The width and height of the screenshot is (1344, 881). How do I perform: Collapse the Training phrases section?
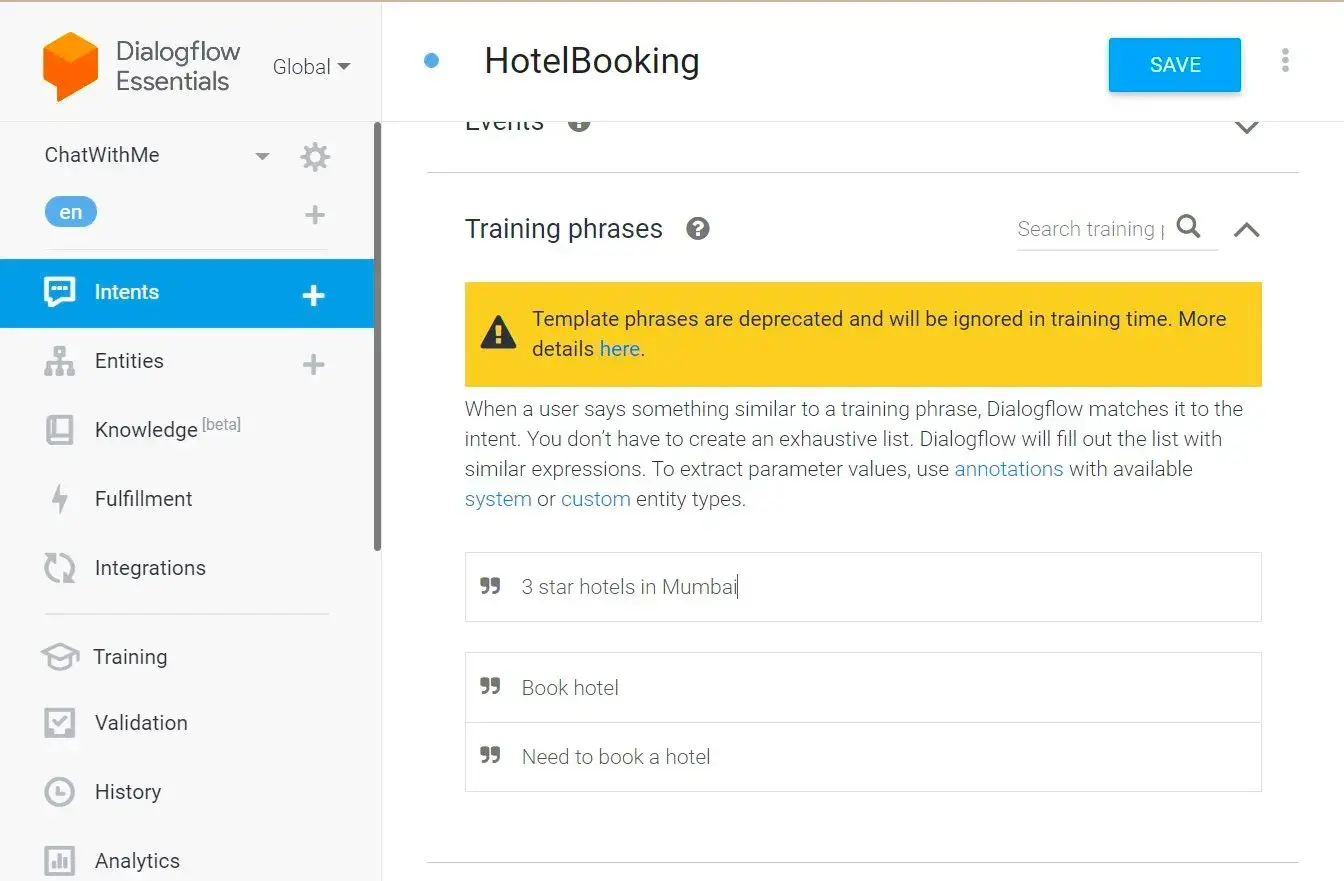1246,230
